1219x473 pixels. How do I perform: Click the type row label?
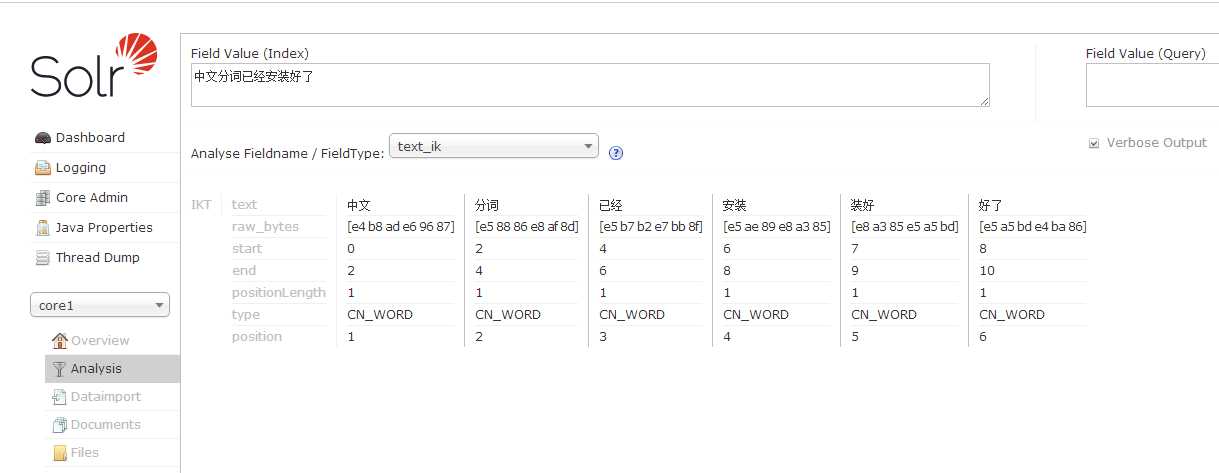click(245, 315)
